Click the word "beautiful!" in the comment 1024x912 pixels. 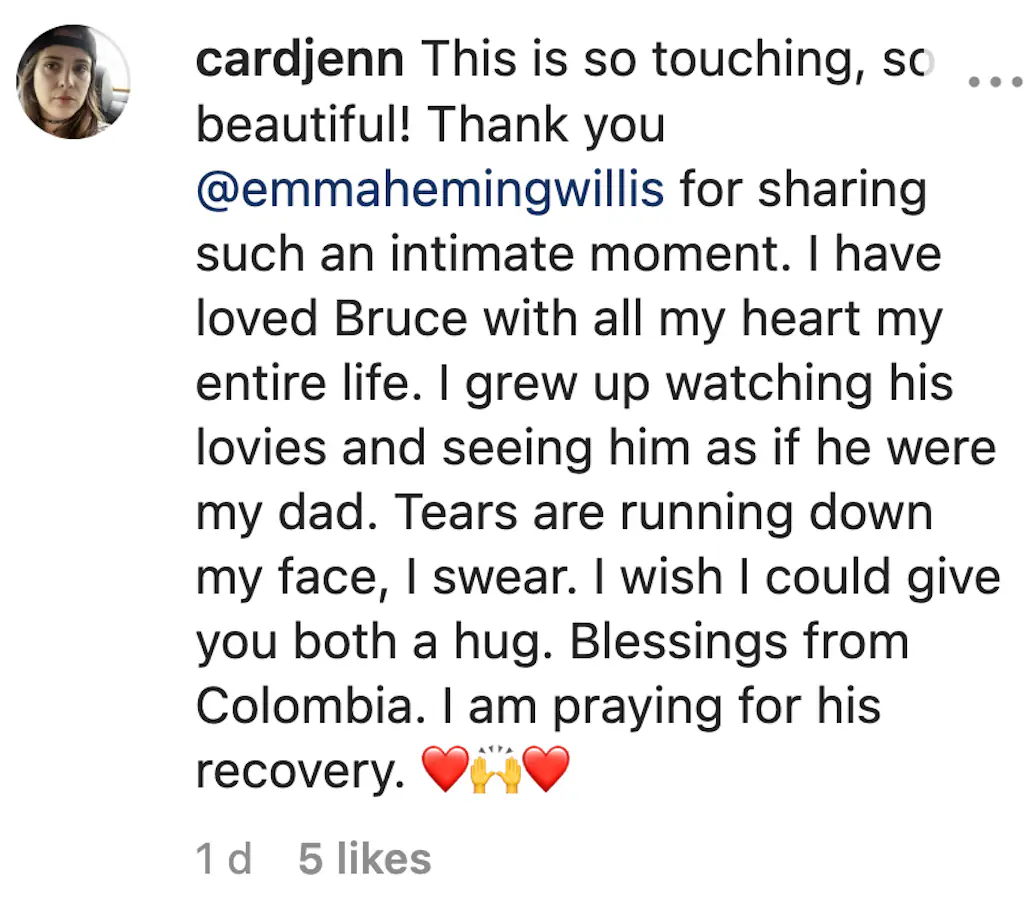pos(304,126)
